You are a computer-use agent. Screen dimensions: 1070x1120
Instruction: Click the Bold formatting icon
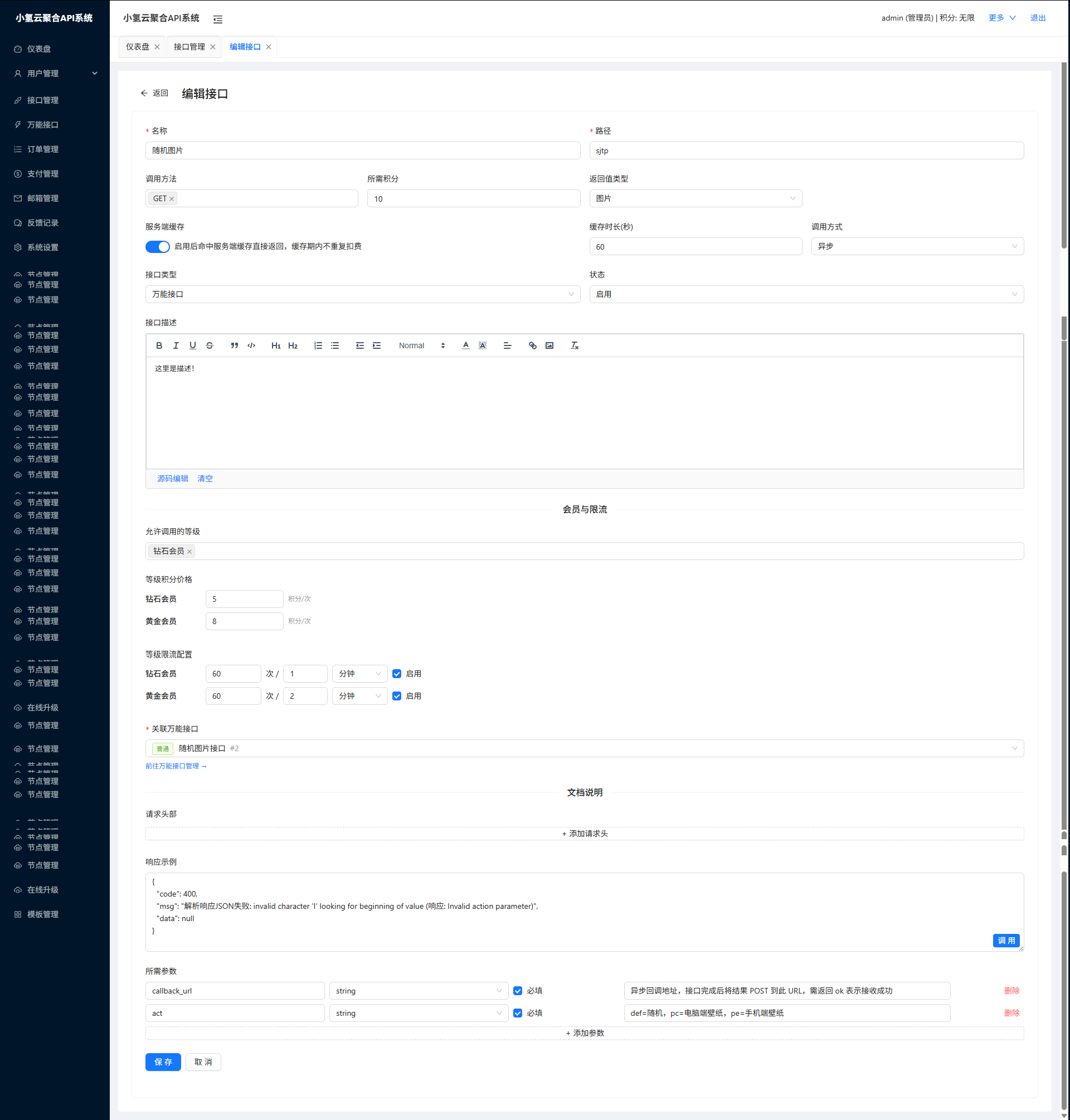(x=159, y=345)
